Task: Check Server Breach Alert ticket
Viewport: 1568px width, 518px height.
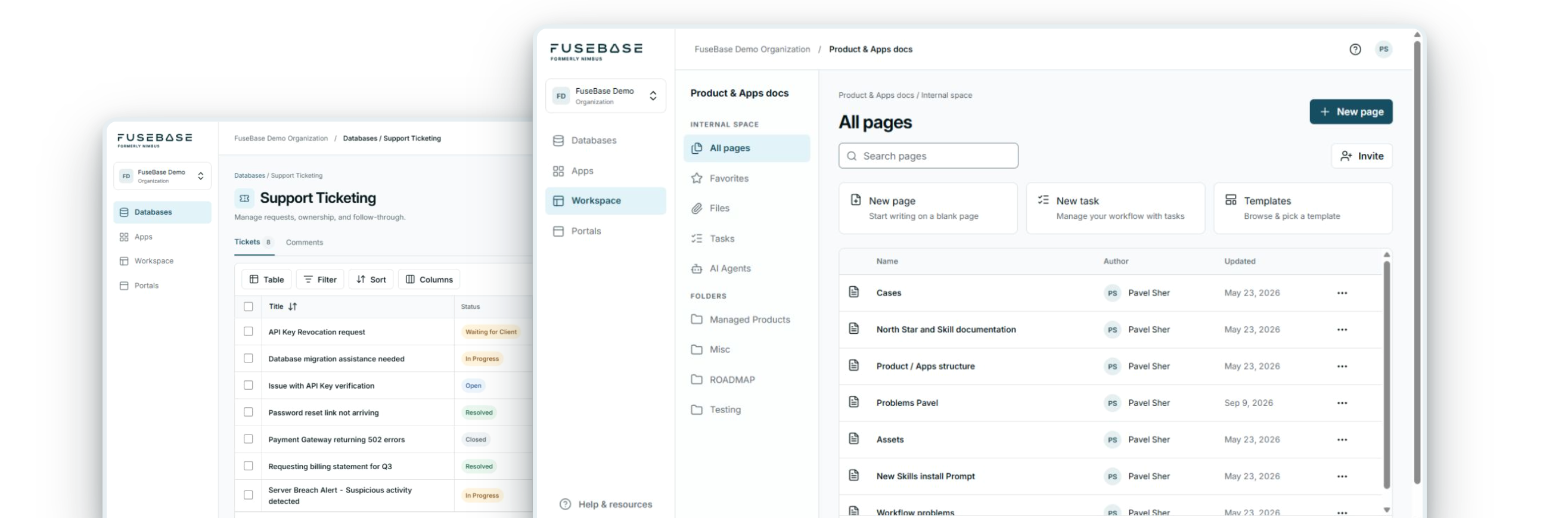Action: click(249, 495)
